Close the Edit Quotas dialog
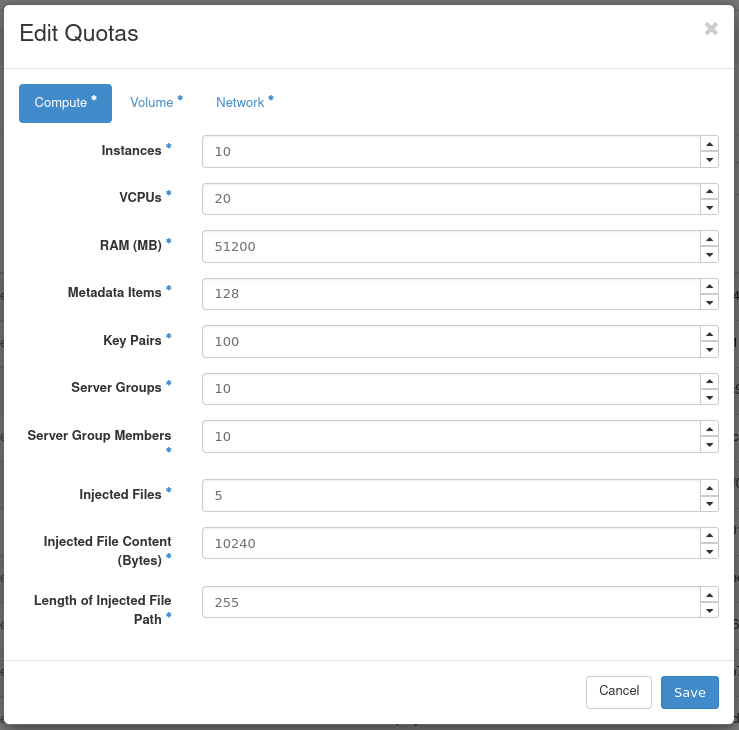The height and width of the screenshot is (730, 739). [x=711, y=29]
